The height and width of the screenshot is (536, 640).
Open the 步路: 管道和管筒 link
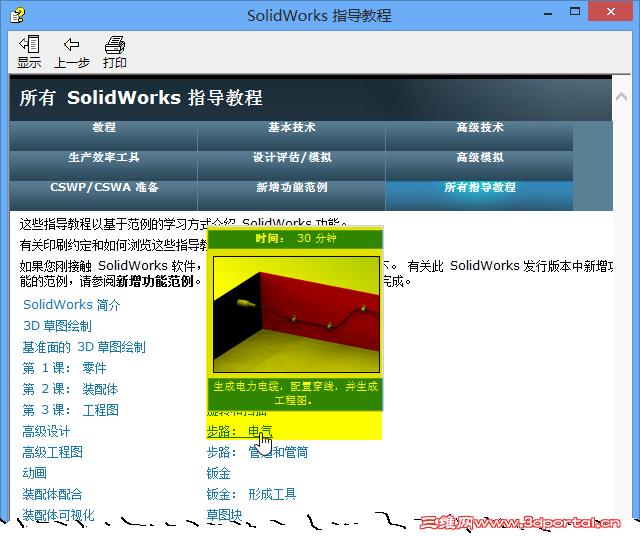(257, 452)
